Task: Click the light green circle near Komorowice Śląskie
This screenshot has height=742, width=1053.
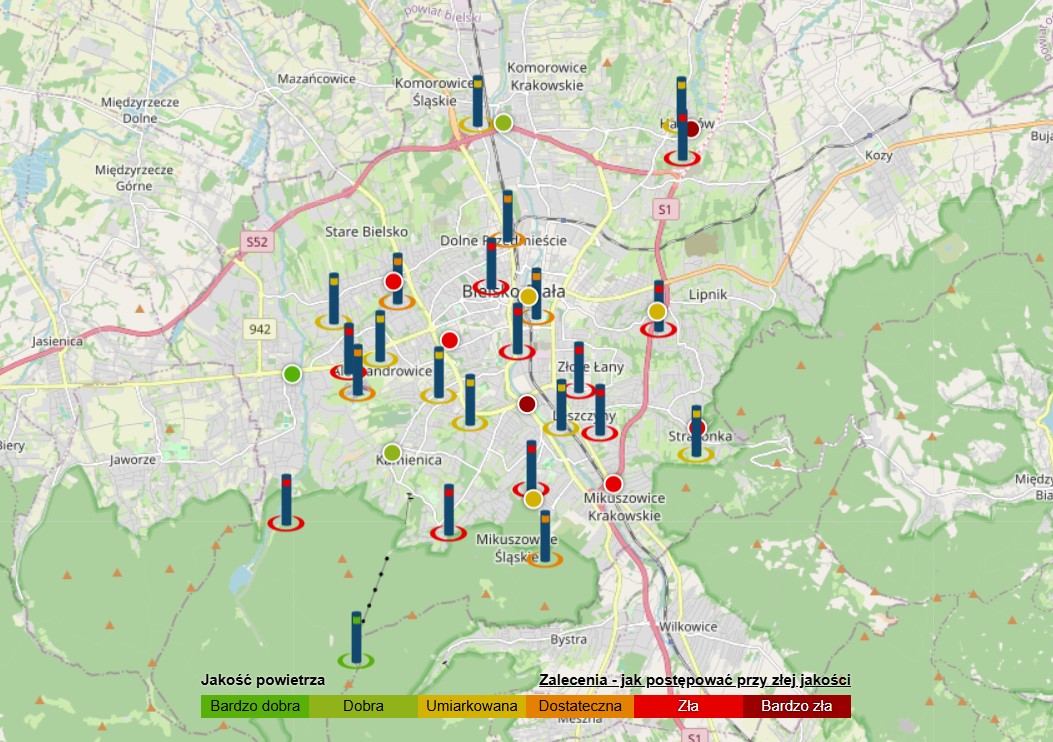Action: point(503,123)
